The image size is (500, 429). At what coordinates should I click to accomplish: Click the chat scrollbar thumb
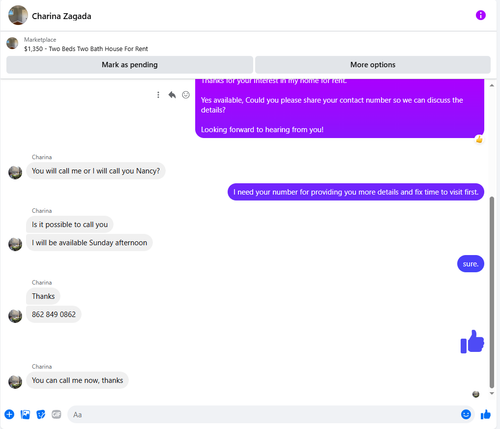(x=492, y=292)
